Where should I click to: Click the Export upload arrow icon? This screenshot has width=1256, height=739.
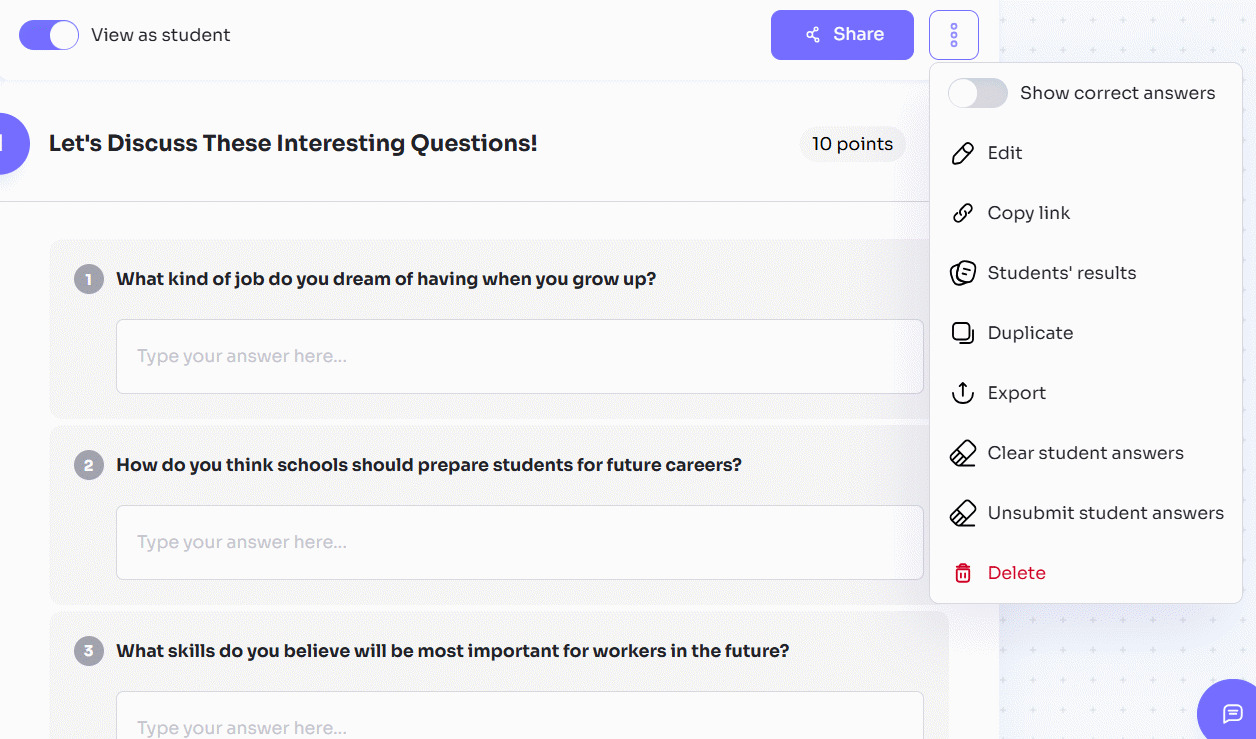pyautogui.click(x=962, y=393)
